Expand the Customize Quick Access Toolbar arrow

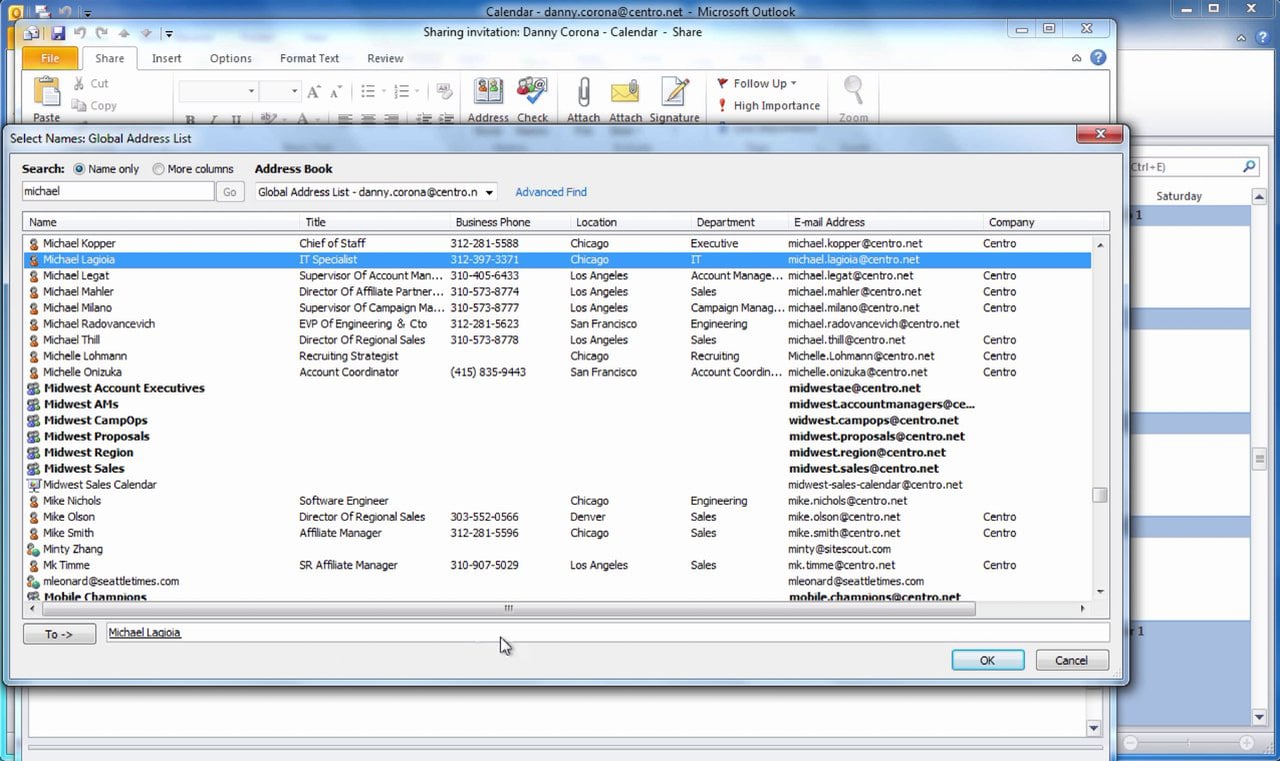(x=169, y=34)
